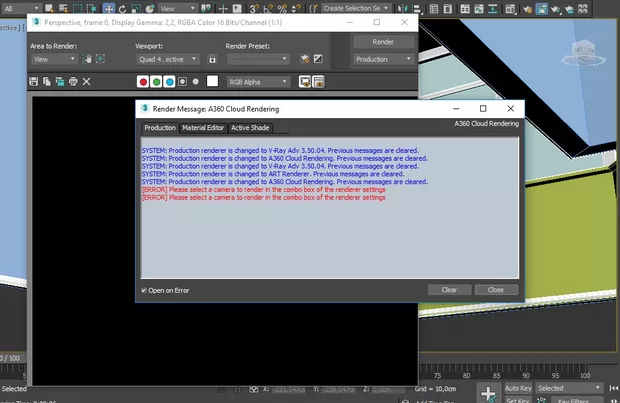Viewport: 620px width, 403px height.
Task: Toggle Set Key mode
Action: [519, 399]
